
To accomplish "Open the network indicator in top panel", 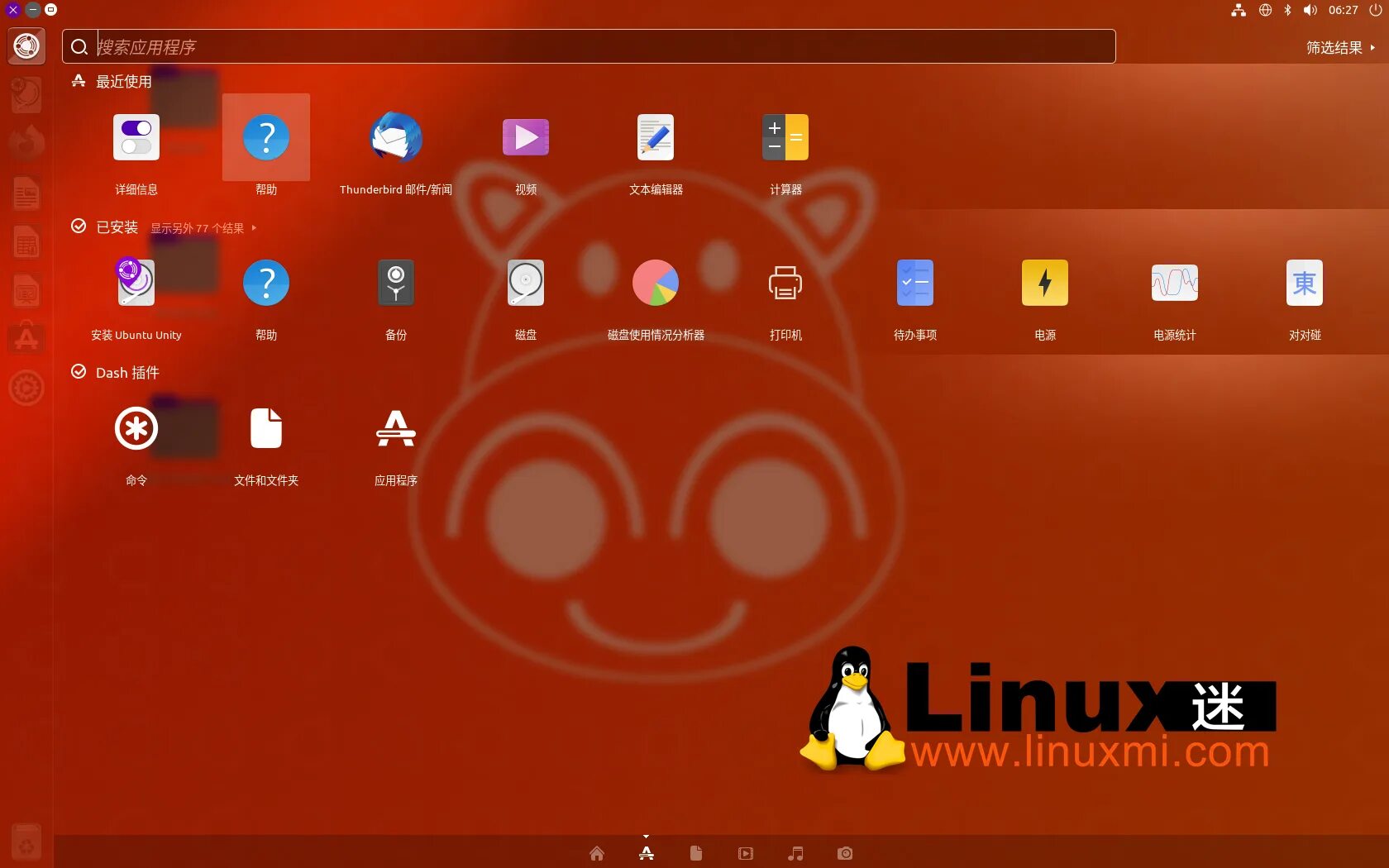I will (x=1239, y=10).
